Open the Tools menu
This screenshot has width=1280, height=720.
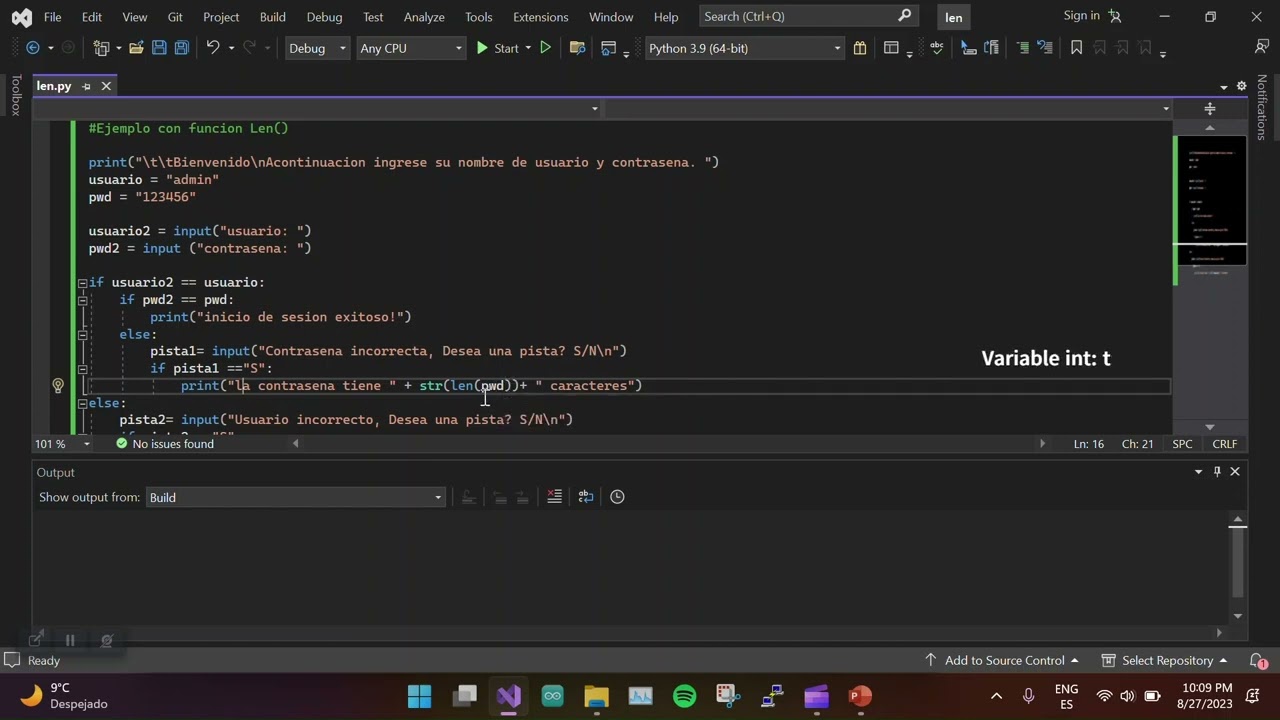click(x=478, y=17)
